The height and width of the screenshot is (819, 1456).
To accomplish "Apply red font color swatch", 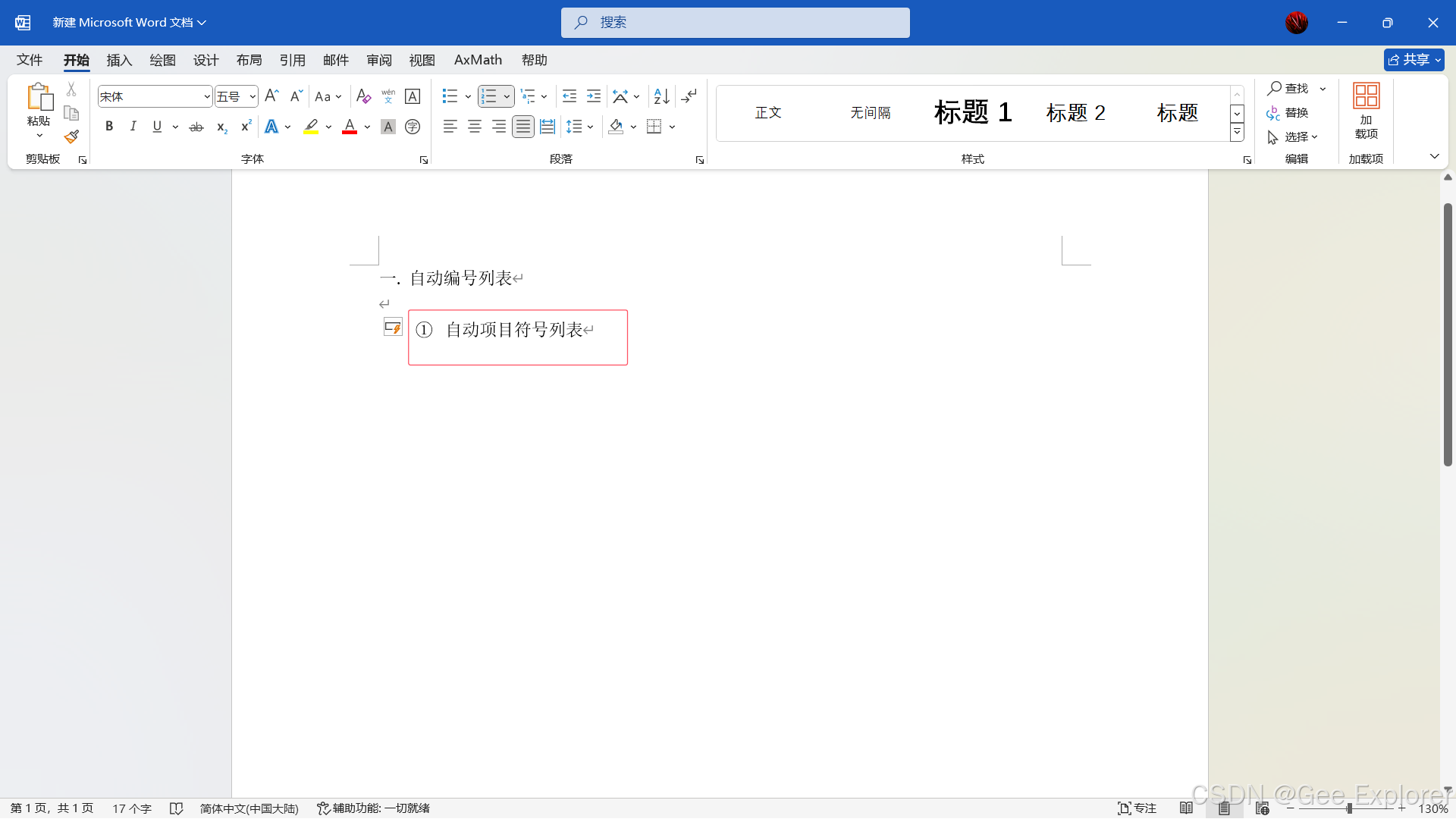I will [x=350, y=127].
